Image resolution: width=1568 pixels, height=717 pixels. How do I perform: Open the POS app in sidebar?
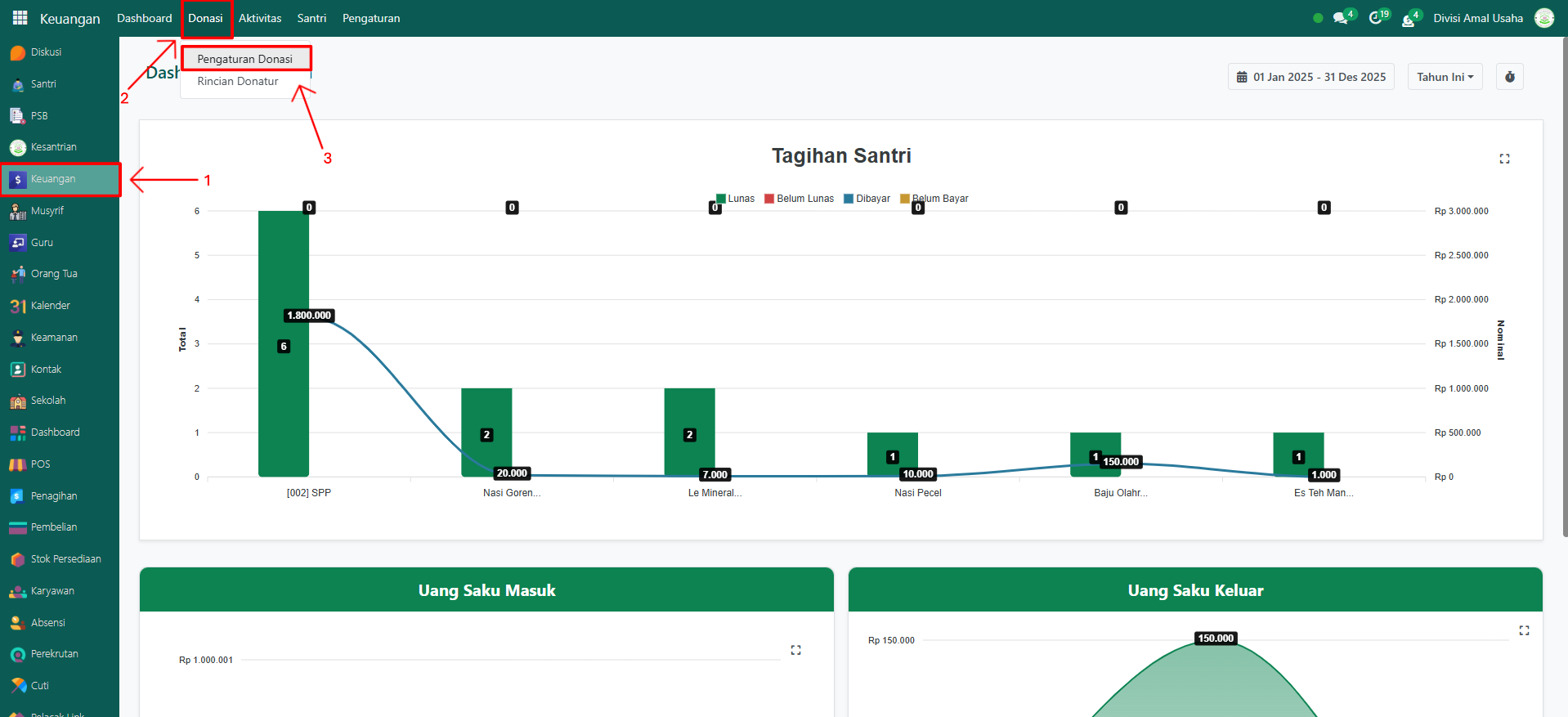coord(40,464)
